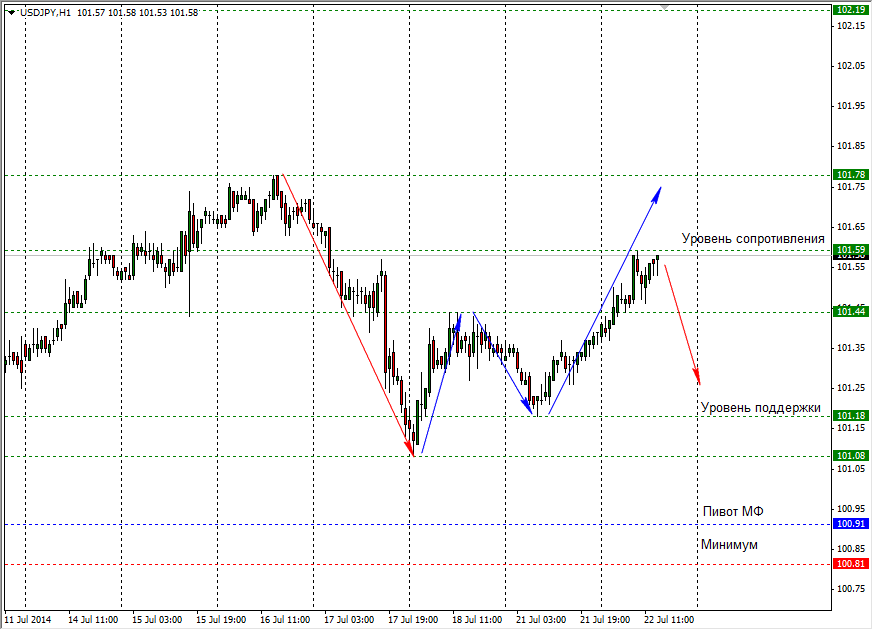Click the 101.15 price scale value
Screen dimensions: 873x630
coord(851,428)
